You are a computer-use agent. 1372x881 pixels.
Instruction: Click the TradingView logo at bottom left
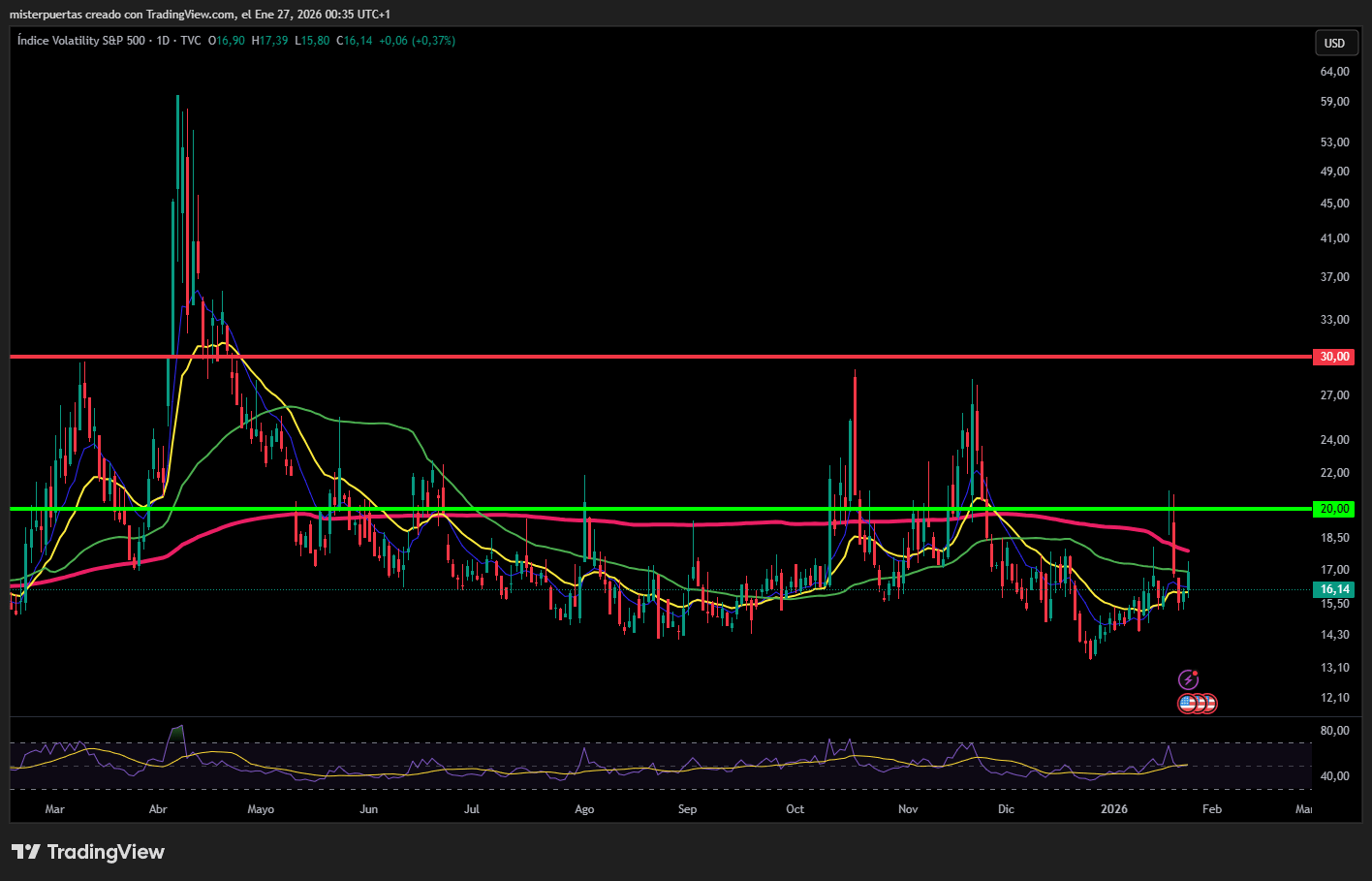coord(88,852)
